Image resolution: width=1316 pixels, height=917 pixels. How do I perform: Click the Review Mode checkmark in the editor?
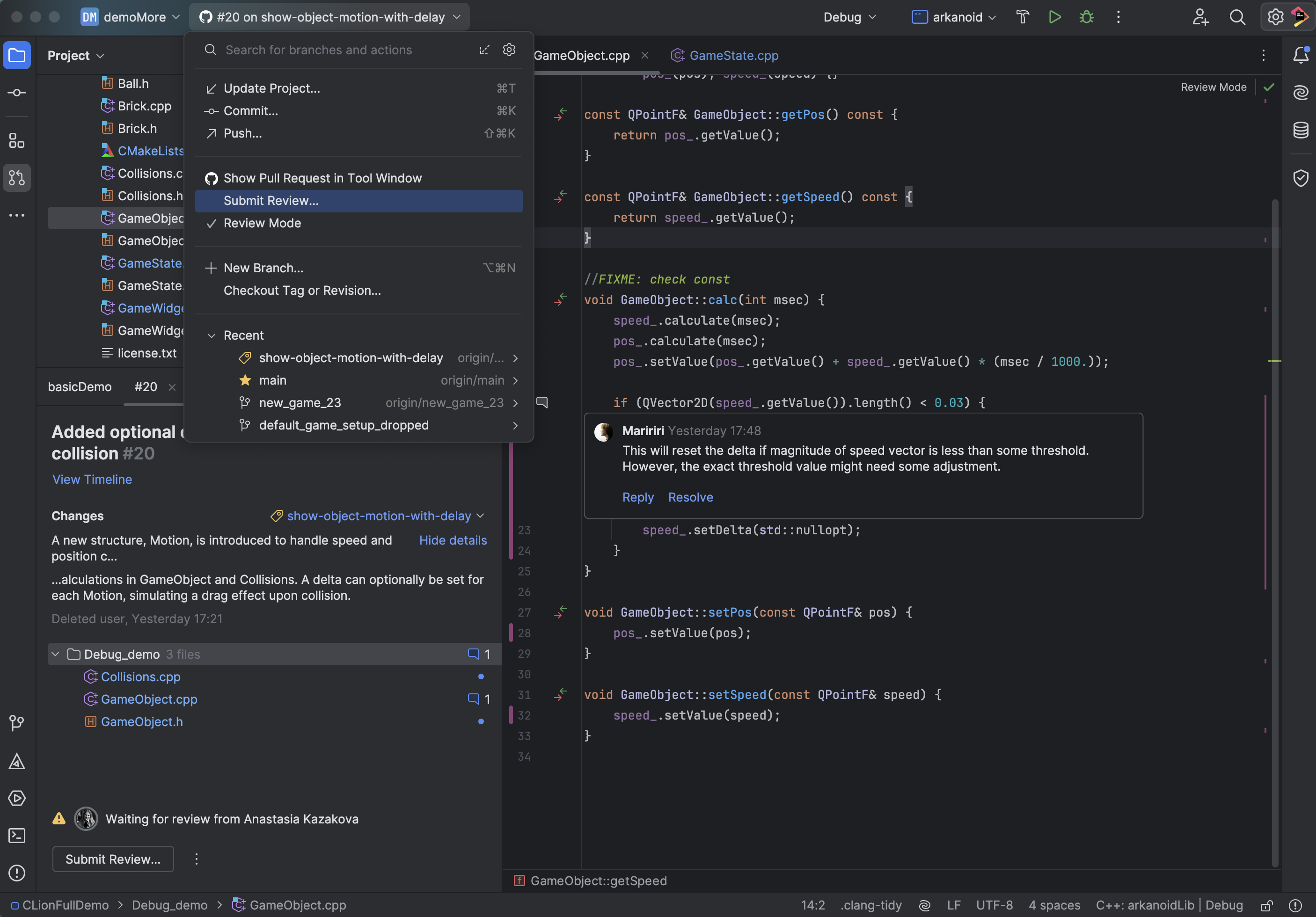pyautogui.click(x=1268, y=87)
